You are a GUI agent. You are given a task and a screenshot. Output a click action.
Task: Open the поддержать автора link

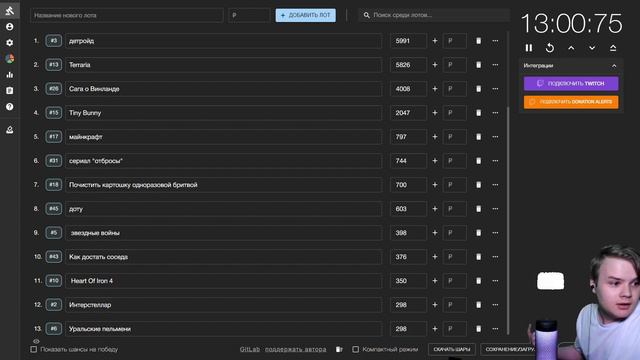click(x=296, y=349)
